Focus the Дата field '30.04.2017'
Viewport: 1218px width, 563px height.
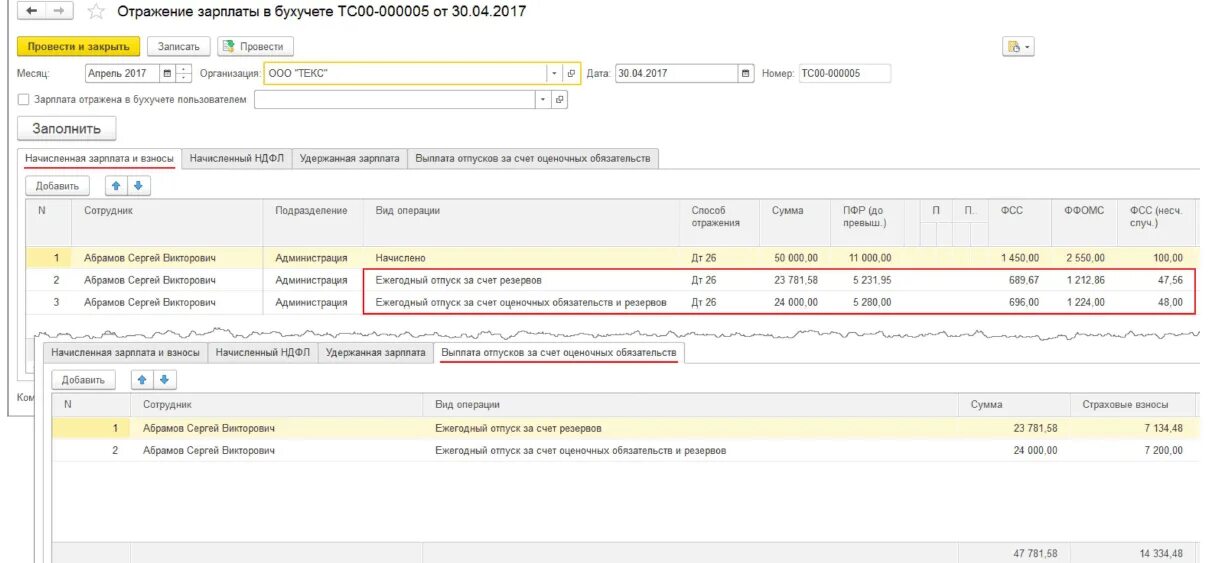tap(676, 73)
